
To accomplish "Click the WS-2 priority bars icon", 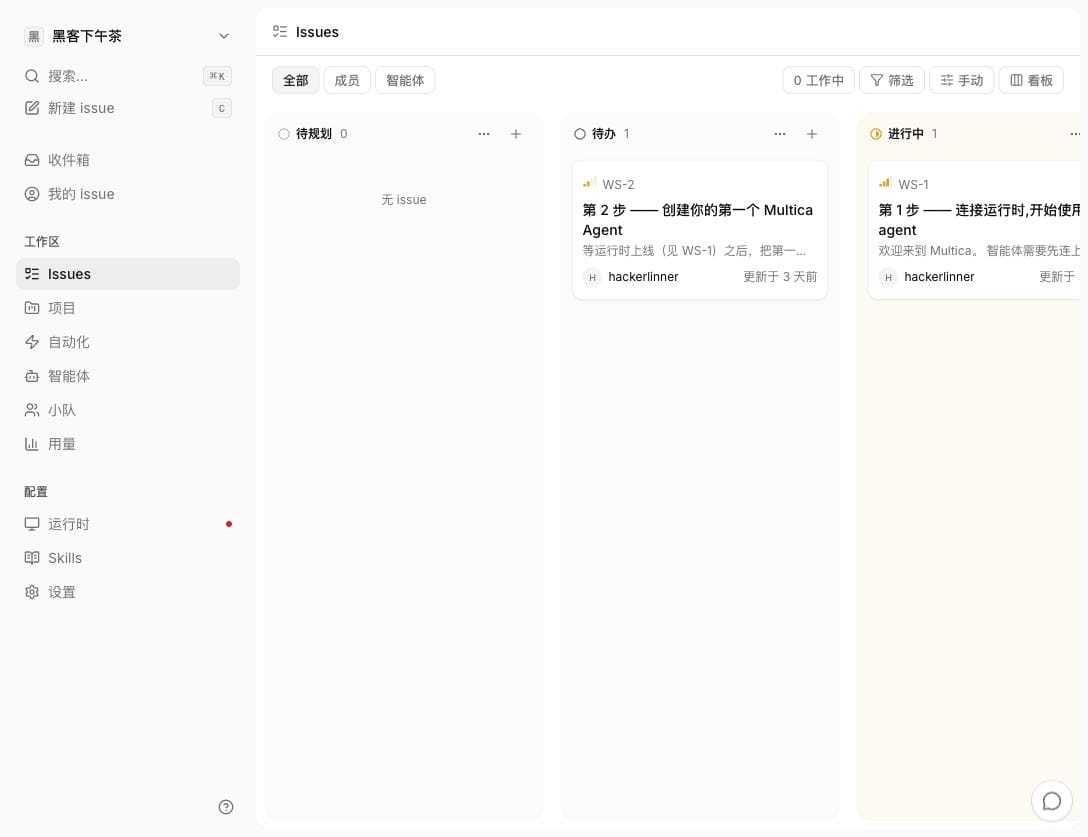I will [589, 183].
